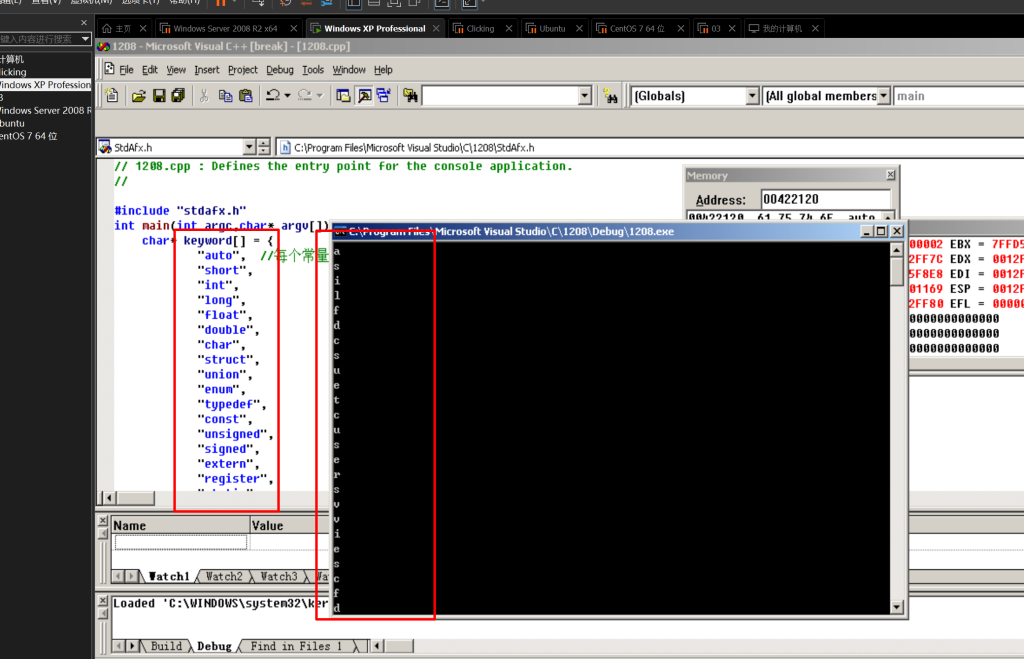Click the console window's scroll-down arrow
Image resolution: width=1024 pixels, height=659 pixels.
896,606
